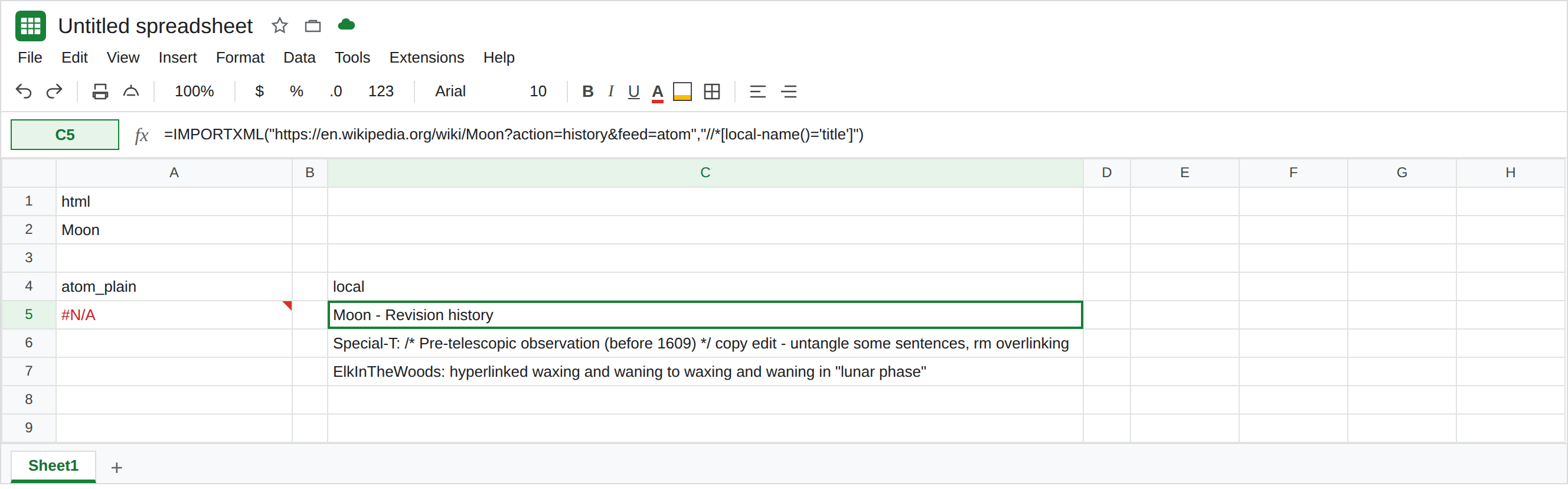This screenshot has width=1568, height=489.
Task: Click the Undo arrow
Action: coord(24,92)
